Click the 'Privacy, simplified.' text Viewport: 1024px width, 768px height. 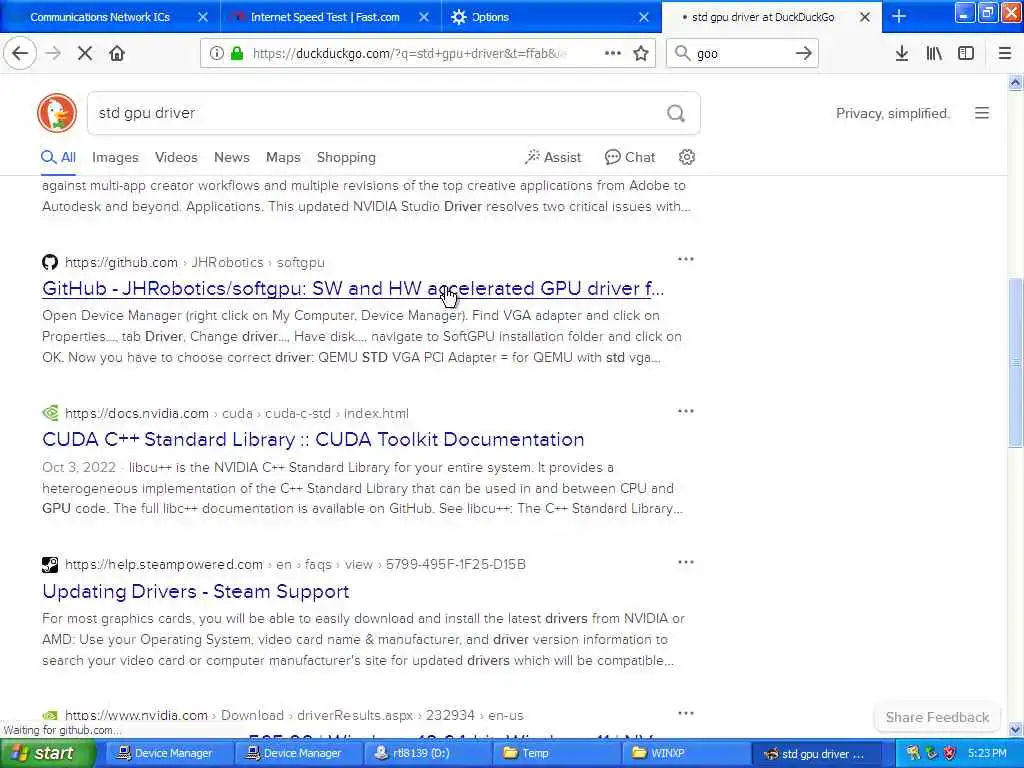click(x=892, y=114)
